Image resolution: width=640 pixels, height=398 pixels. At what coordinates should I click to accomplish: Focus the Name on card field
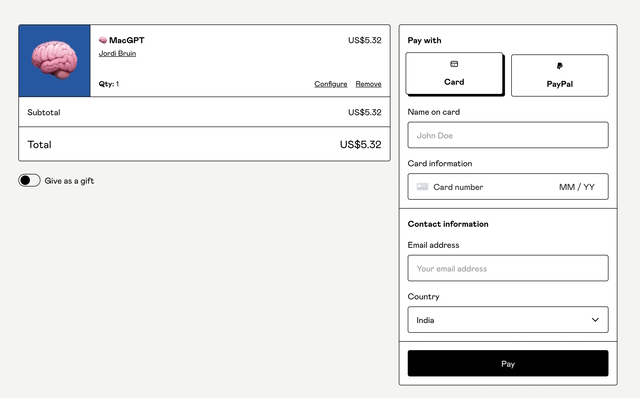click(508, 135)
